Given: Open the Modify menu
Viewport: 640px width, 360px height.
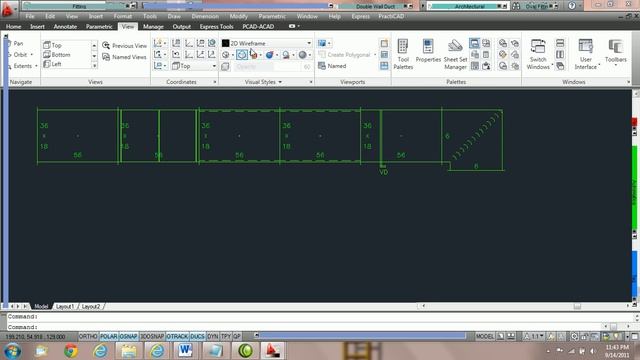Looking at the screenshot, I should (238, 16).
